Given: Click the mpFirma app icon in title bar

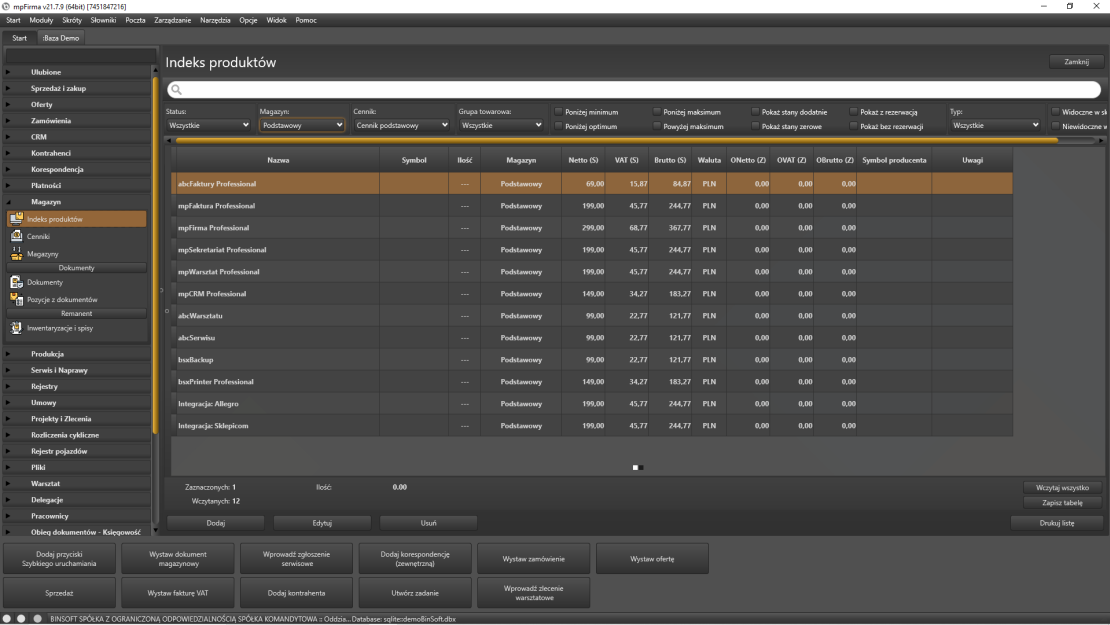Looking at the screenshot, I should pyautogui.click(x=6, y=6).
